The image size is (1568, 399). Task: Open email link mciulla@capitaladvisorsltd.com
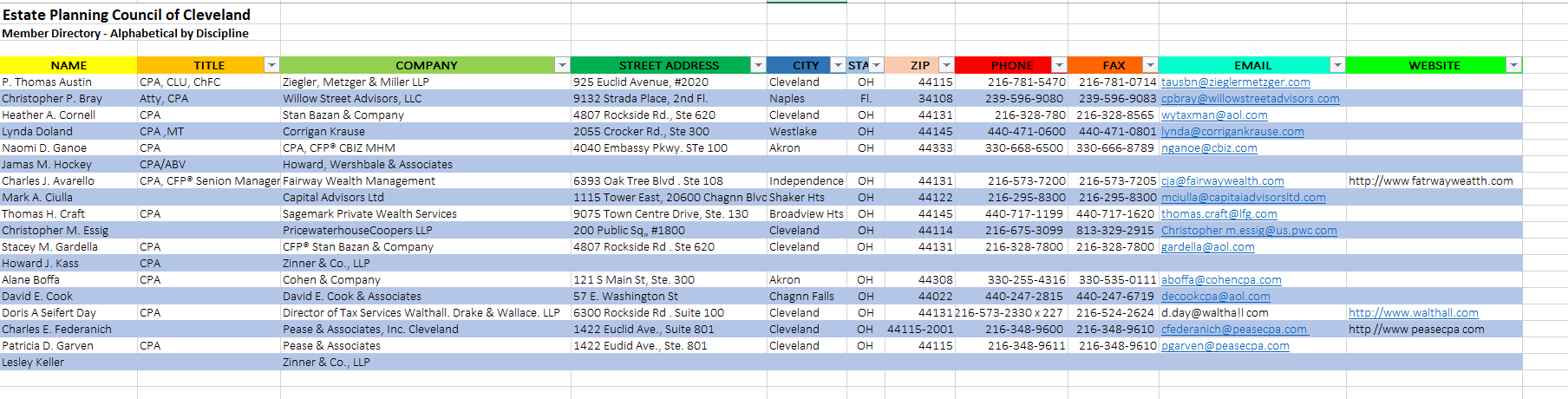tap(1244, 198)
